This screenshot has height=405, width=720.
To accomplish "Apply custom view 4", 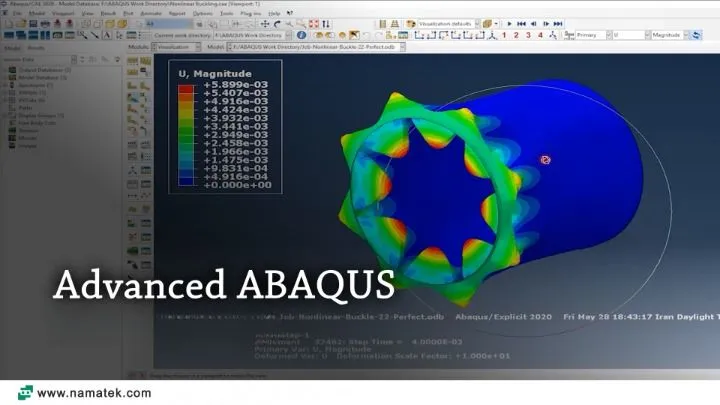I will pyautogui.click(x=540, y=35).
